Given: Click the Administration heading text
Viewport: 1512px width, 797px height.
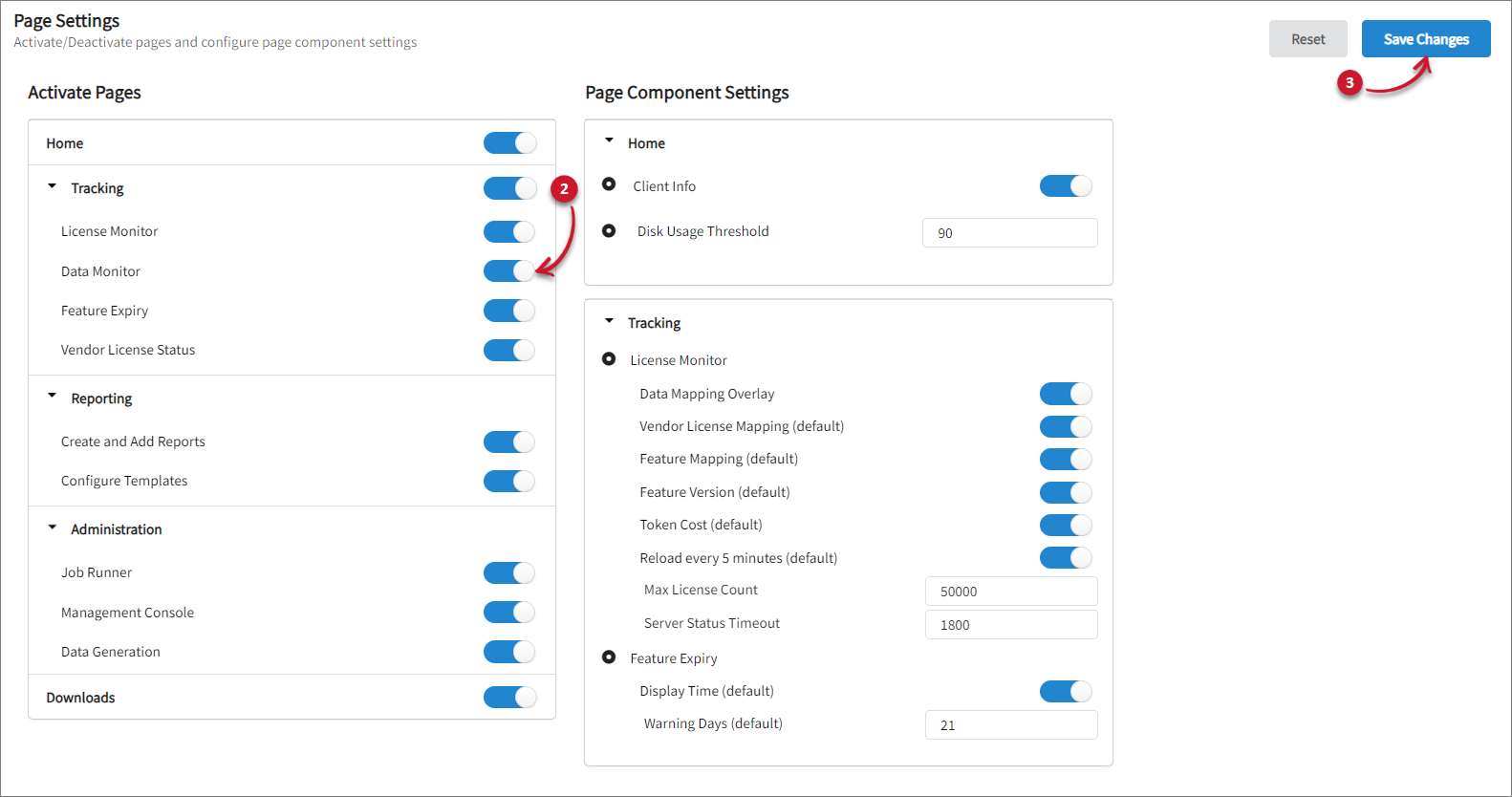Looking at the screenshot, I should [117, 529].
